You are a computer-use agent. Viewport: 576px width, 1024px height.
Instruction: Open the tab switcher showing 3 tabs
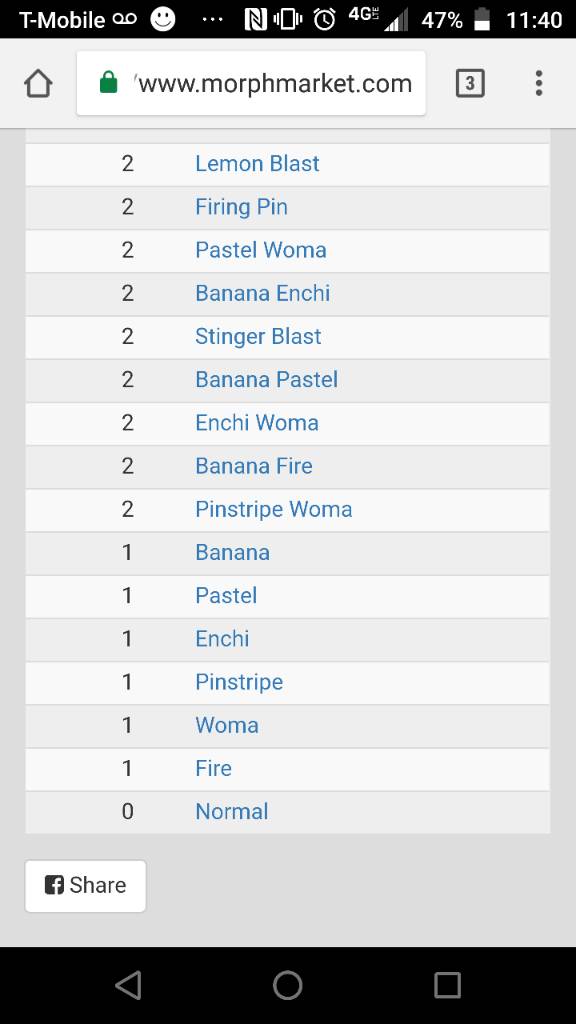(x=470, y=84)
